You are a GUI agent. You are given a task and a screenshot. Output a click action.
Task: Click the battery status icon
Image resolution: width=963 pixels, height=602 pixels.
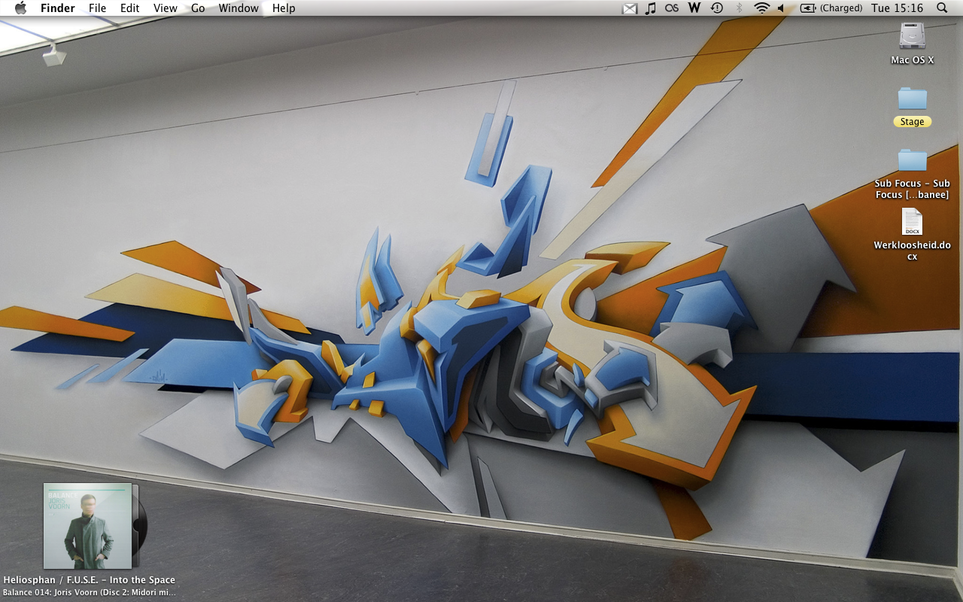(808, 8)
